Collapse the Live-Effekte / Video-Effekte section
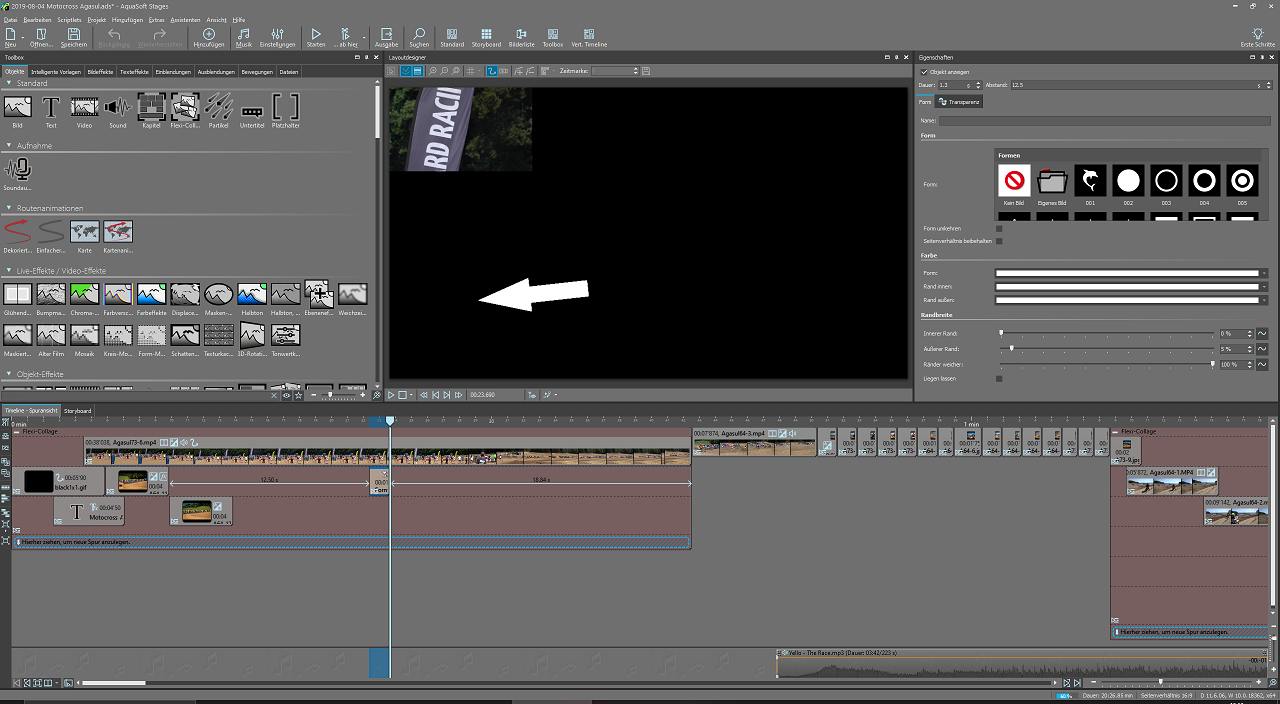This screenshot has height=704, width=1280. click(9, 271)
